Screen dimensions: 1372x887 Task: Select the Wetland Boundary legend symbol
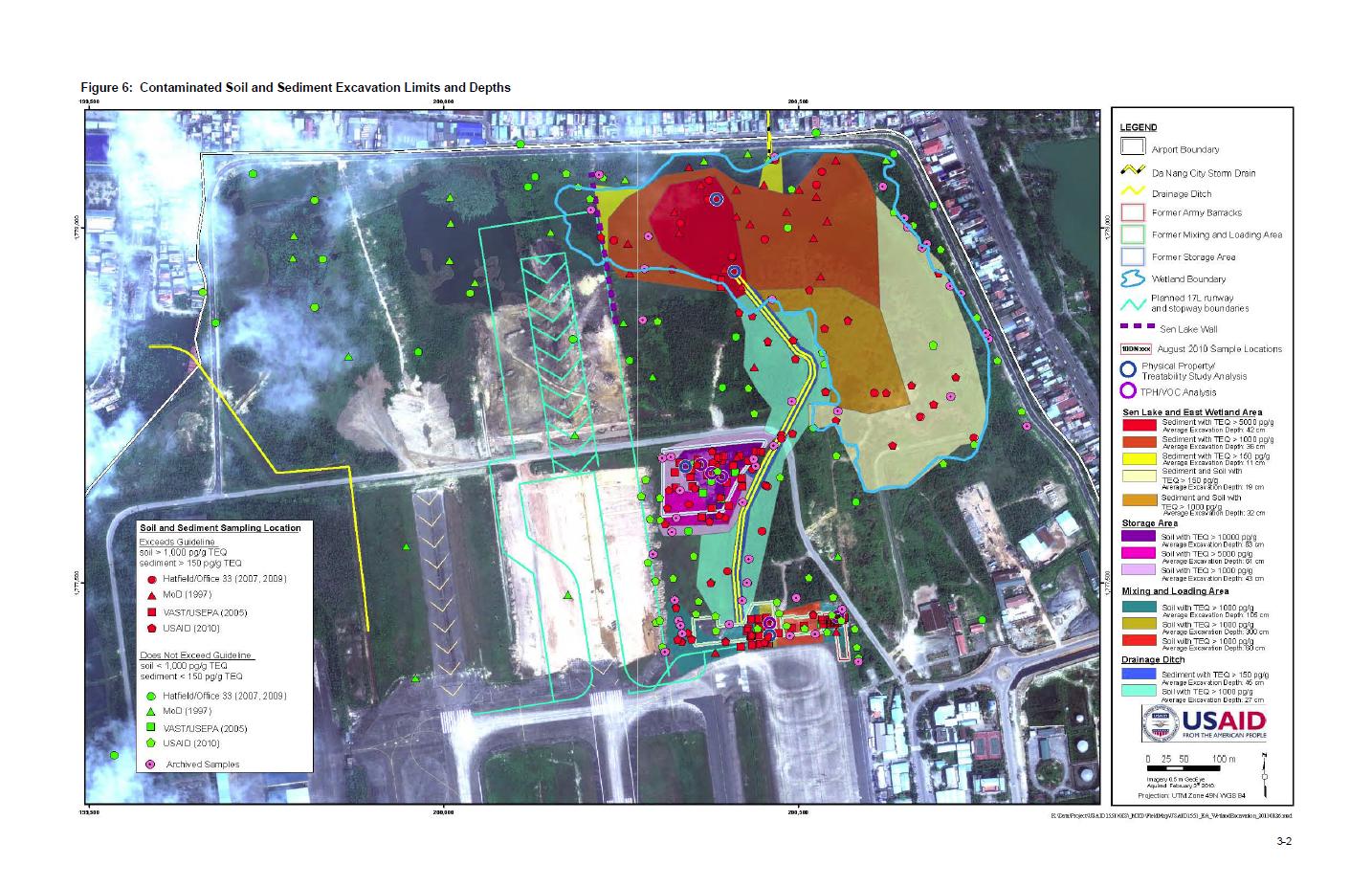point(1132,278)
